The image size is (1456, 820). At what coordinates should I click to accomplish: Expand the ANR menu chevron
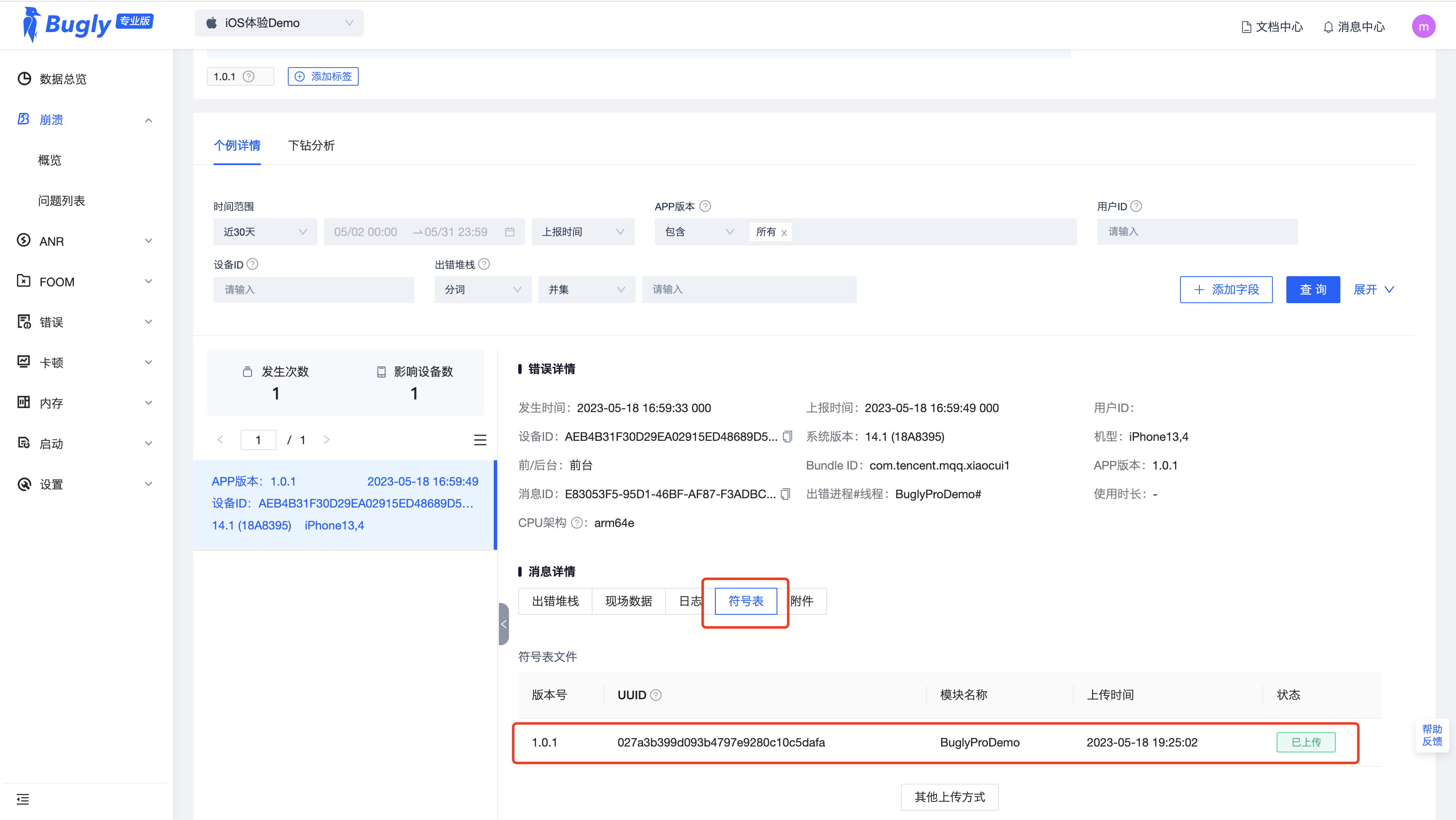149,241
